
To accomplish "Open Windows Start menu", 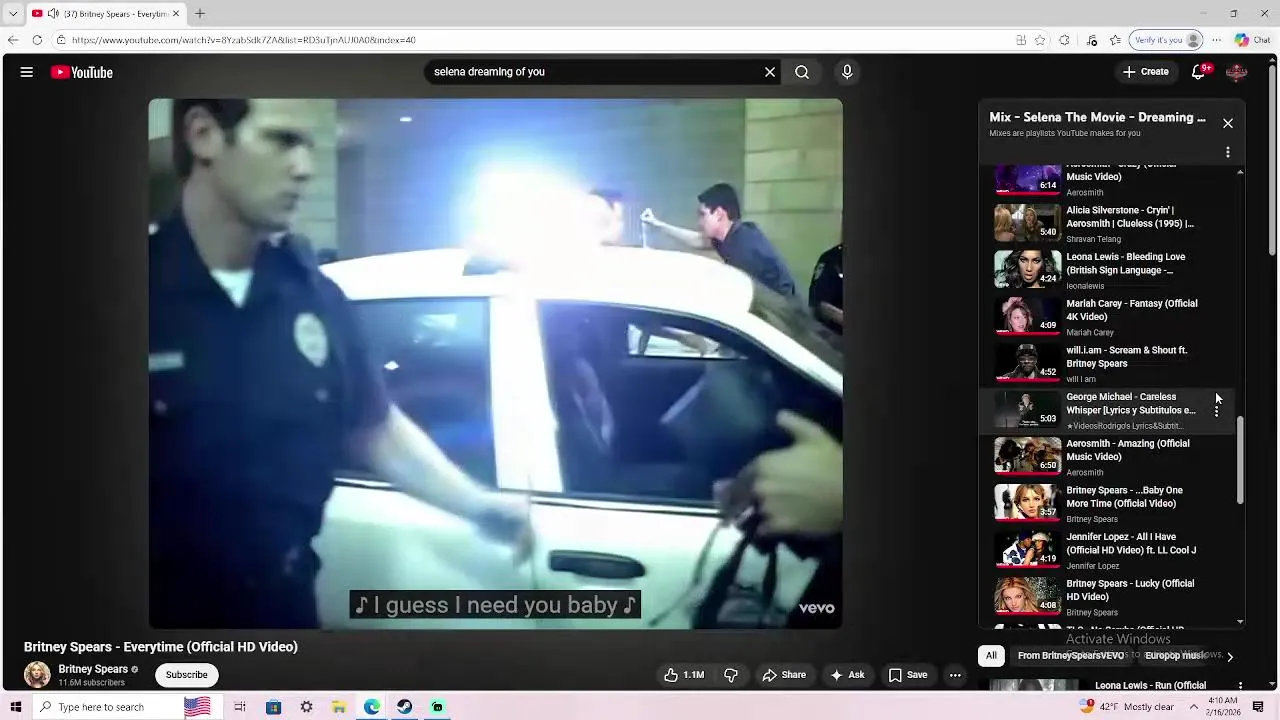I will (15, 707).
